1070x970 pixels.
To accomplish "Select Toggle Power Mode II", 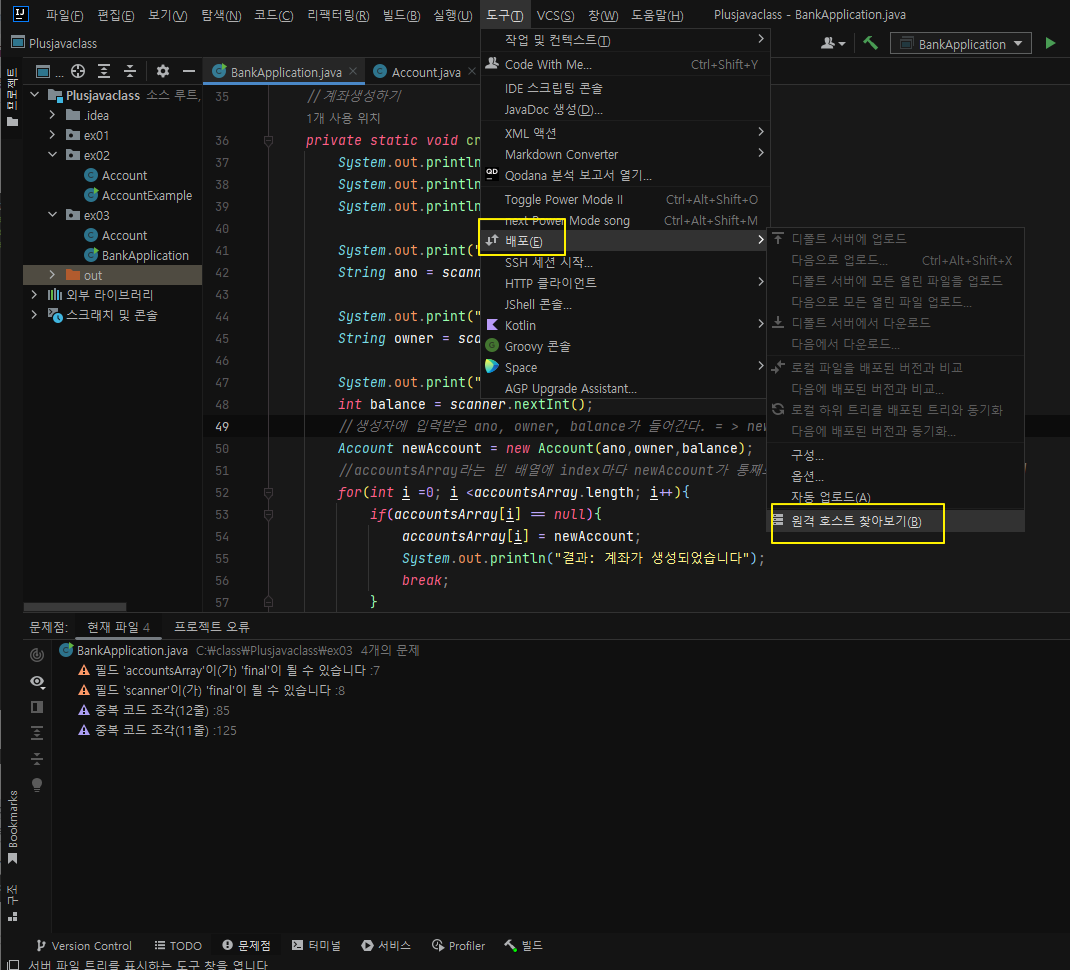I will coord(625,199).
